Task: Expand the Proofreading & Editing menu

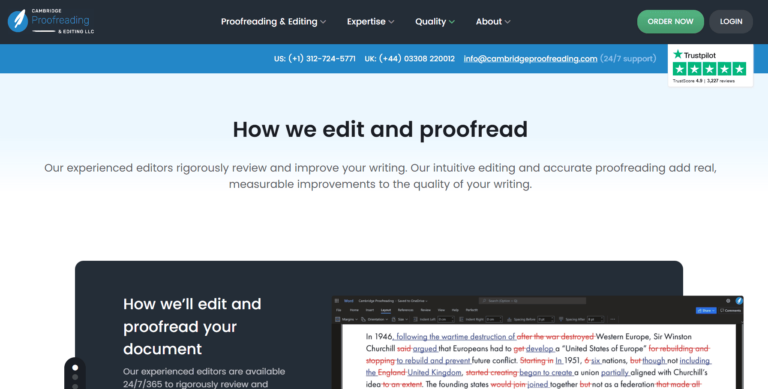Action: point(273,22)
